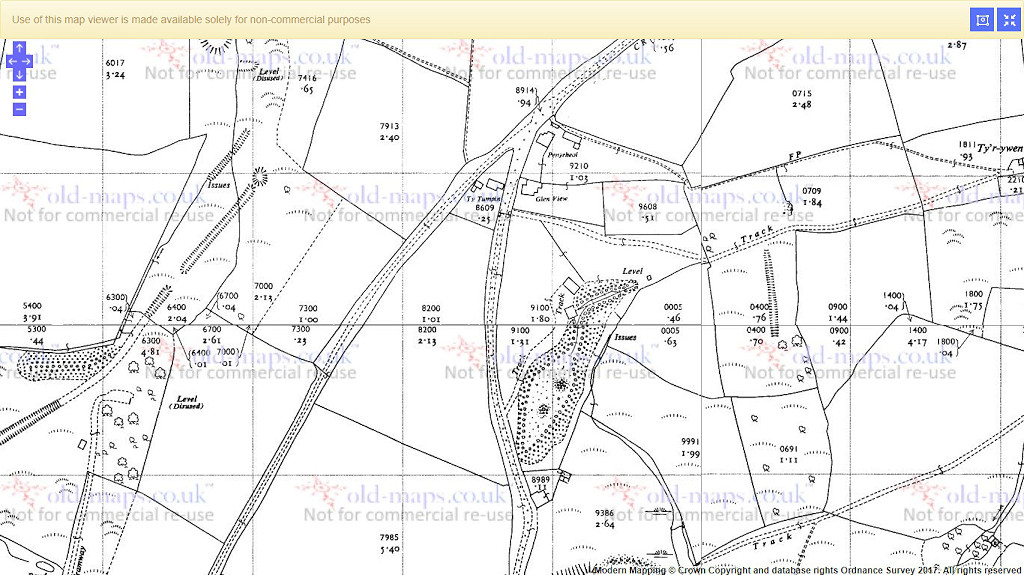
Task: Pan the map up with the arrow
Action: click(x=20, y=48)
